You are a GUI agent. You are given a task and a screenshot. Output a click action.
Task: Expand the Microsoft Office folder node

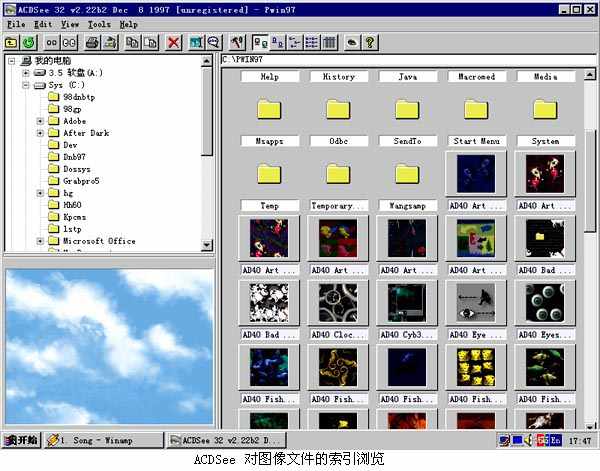click(x=41, y=241)
